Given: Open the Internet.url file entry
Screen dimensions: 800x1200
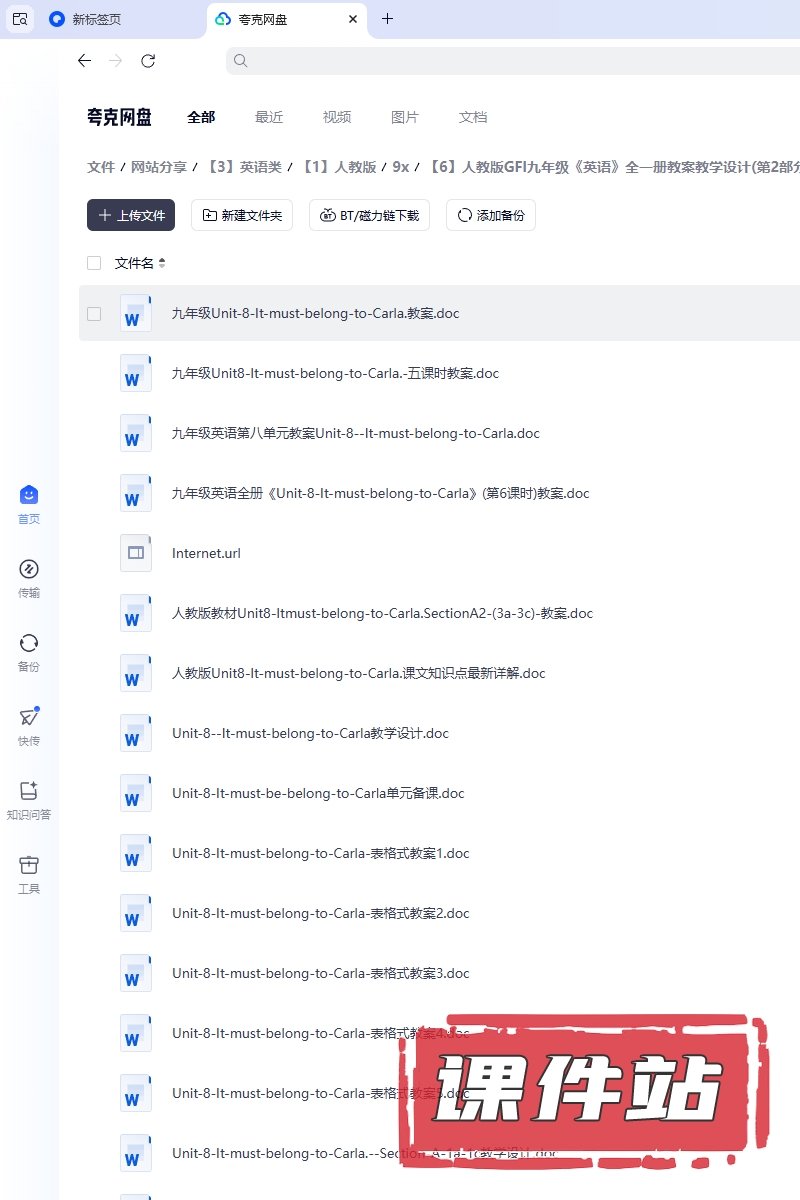Looking at the screenshot, I should pyautogui.click(x=206, y=553).
